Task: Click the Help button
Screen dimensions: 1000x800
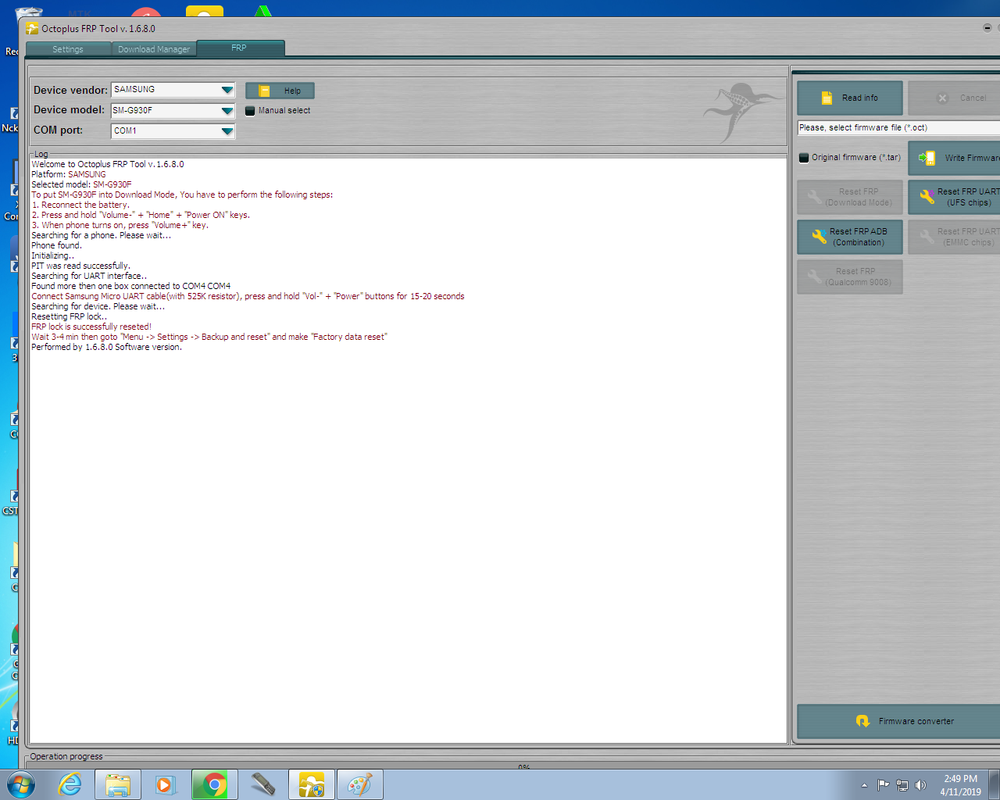Action: tap(280, 91)
